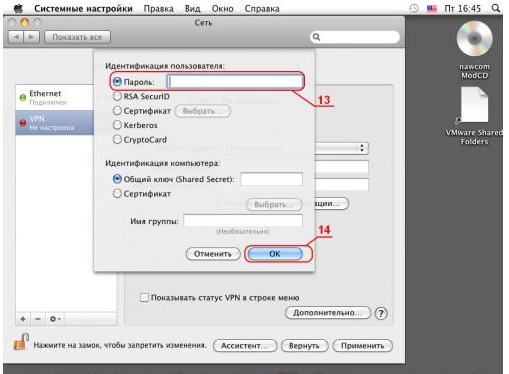Click the Вернуть button
The height and width of the screenshot is (374, 509).
click(304, 346)
